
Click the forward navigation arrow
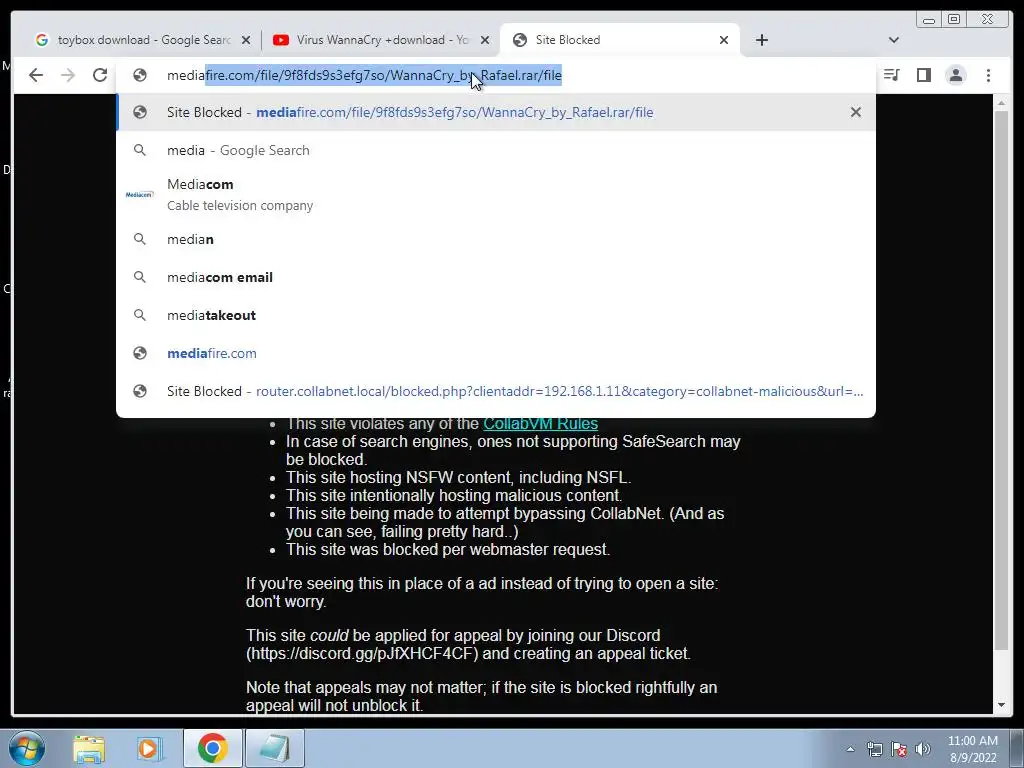[x=68, y=75]
